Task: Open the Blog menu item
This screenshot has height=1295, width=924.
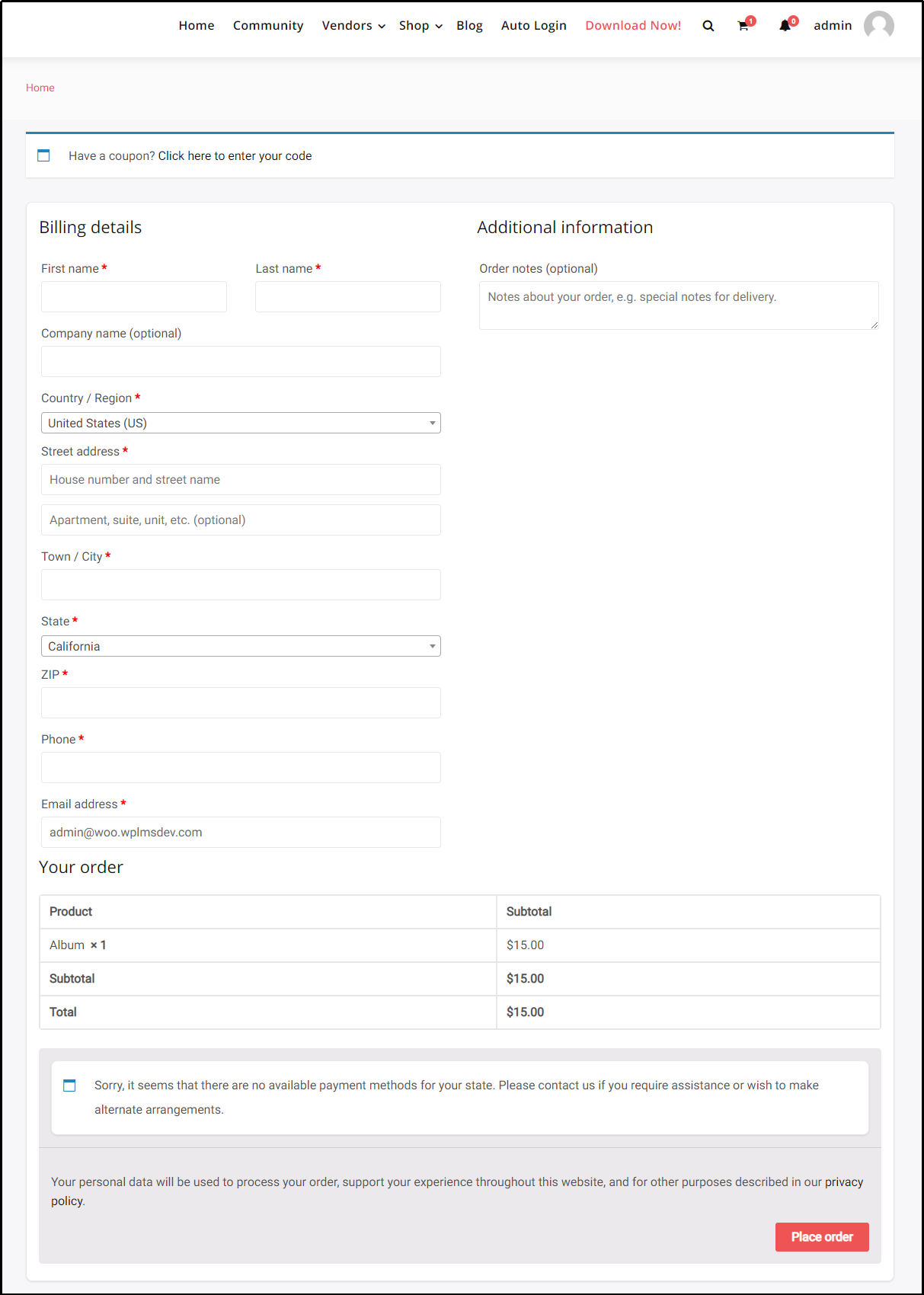Action: (469, 25)
